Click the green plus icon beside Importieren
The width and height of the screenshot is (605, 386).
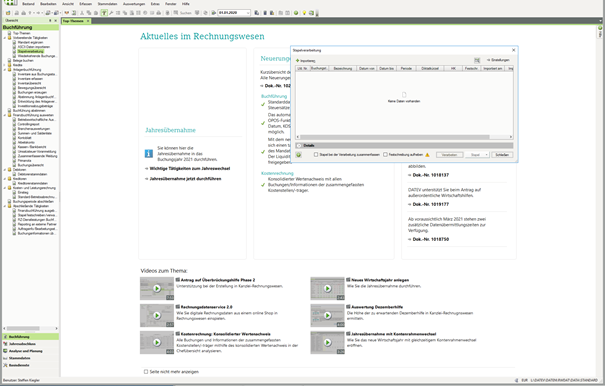297,61
